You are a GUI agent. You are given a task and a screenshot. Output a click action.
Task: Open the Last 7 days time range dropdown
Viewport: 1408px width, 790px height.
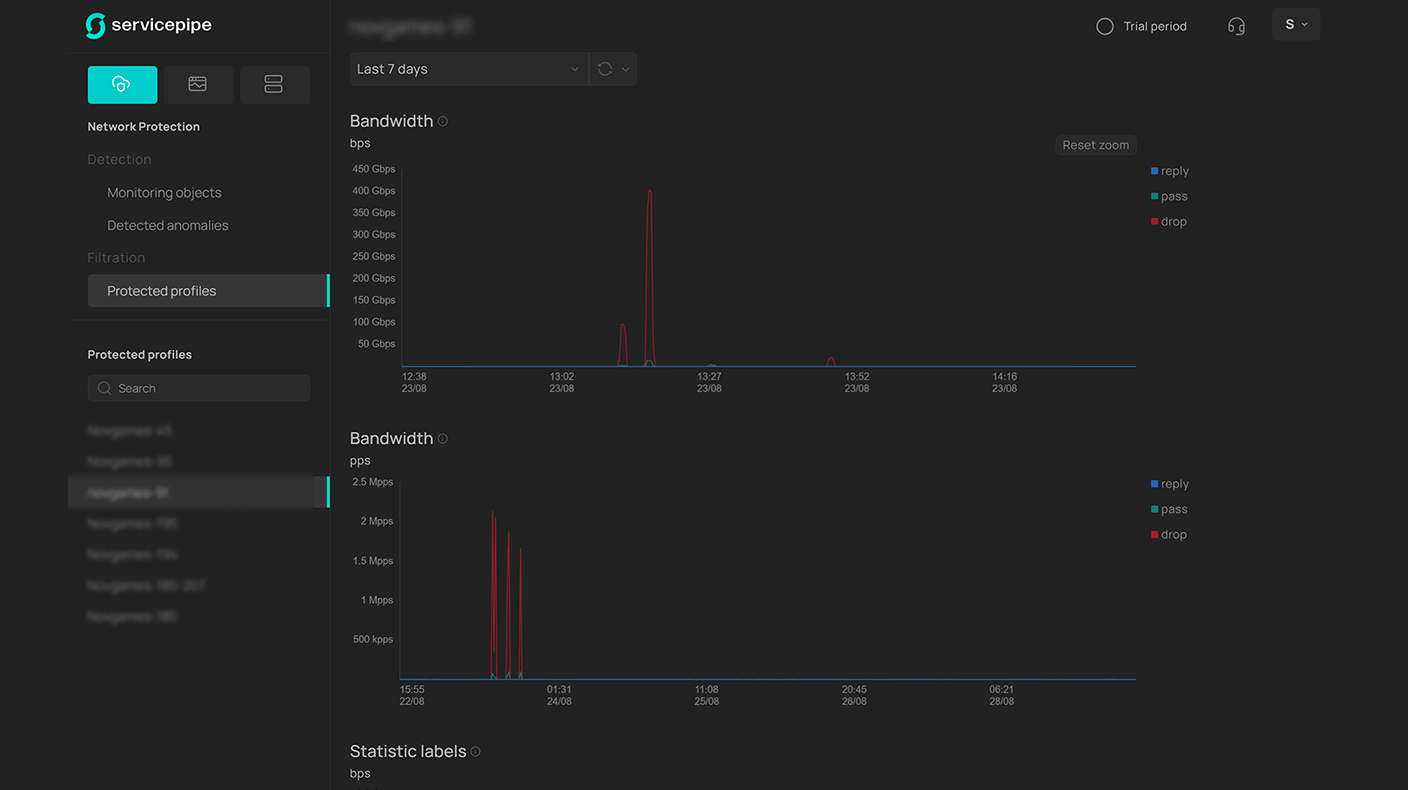point(467,69)
